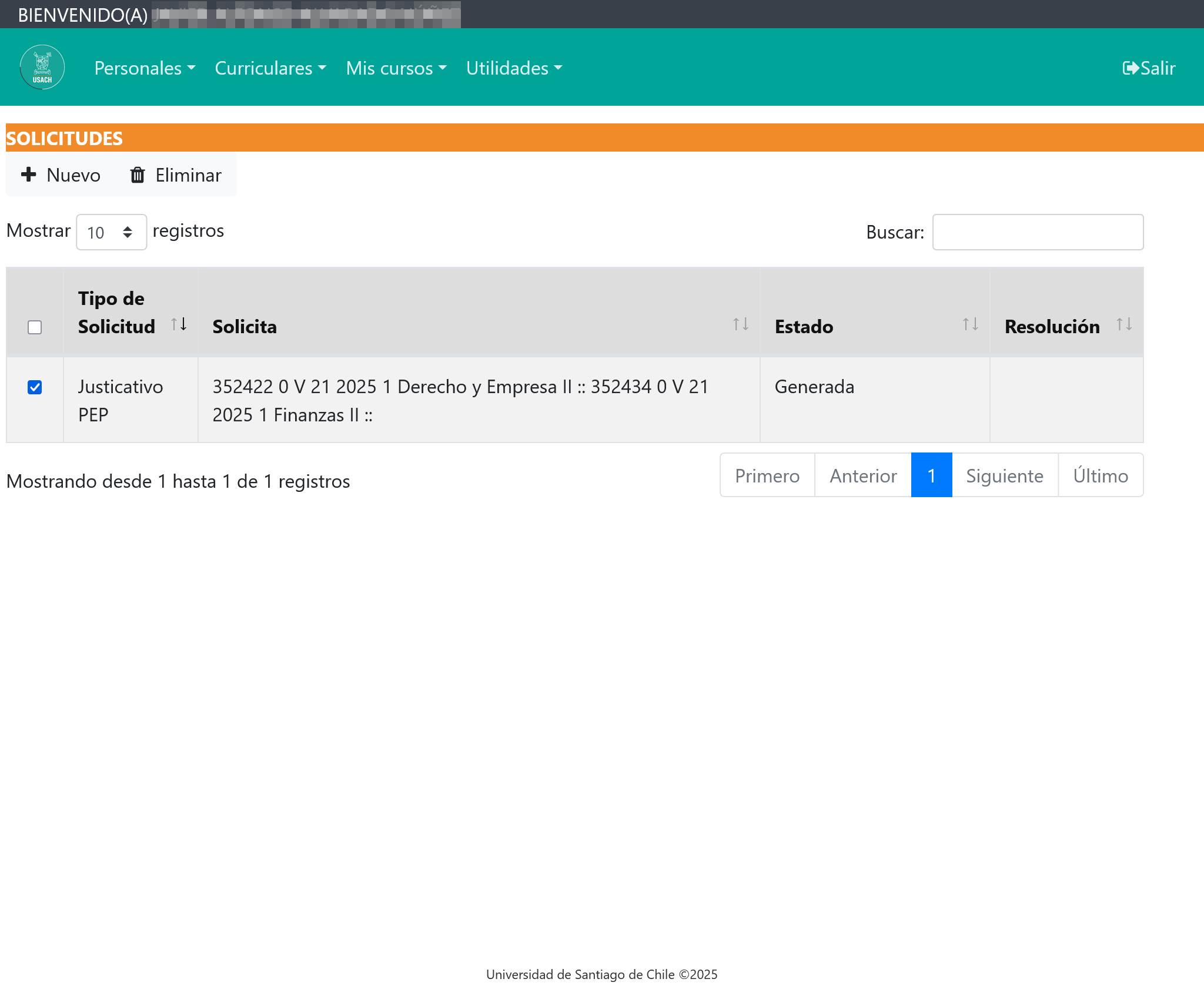Sort the Solicita column arrows
This screenshot has width=1204, height=999.
tap(740, 324)
